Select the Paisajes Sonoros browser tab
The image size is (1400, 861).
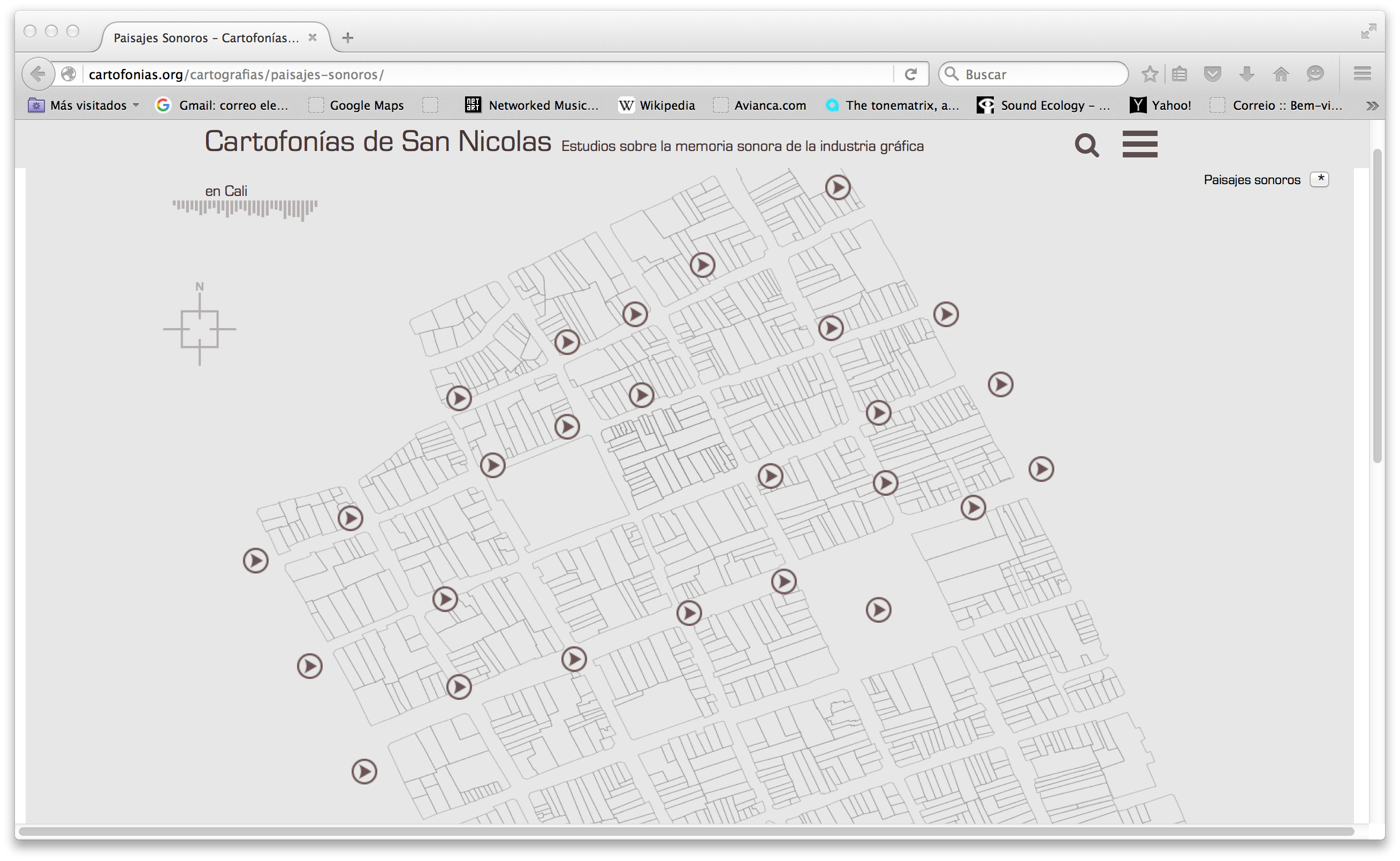[x=206, y=37]
